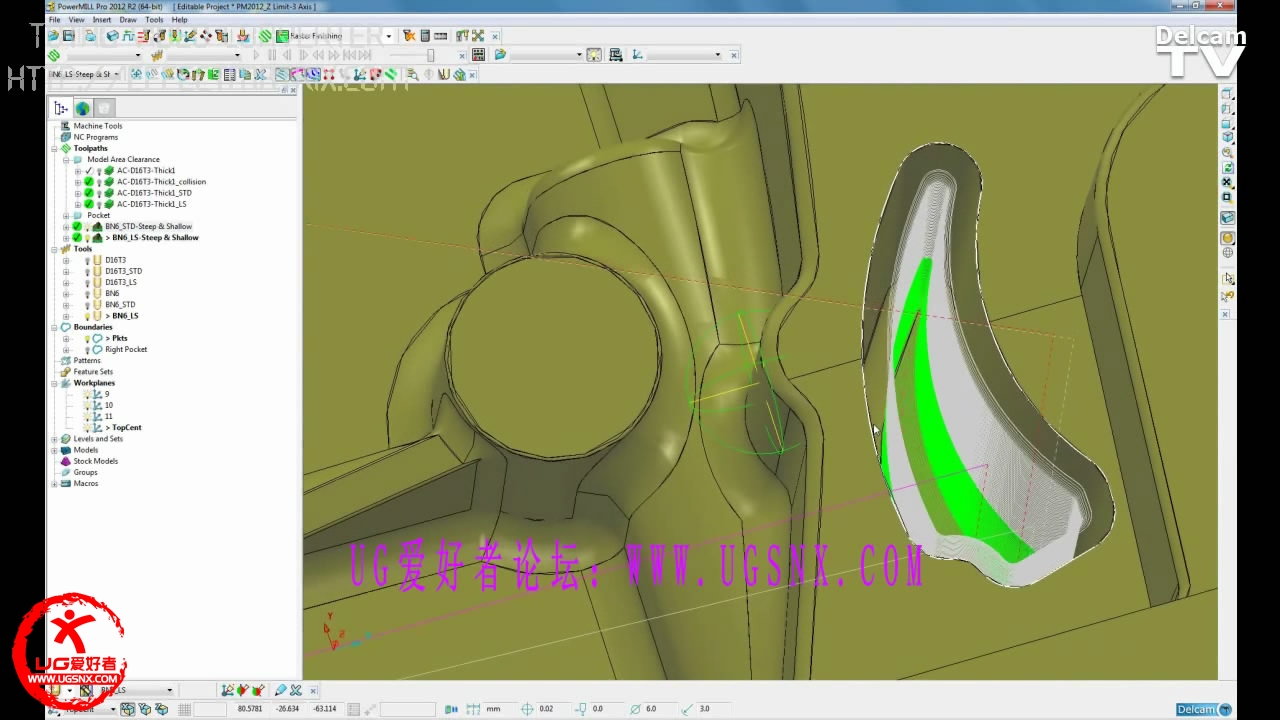Toggle light bulb for Pkts boundary
This screenshot has height=720, width=1280.
click(x=87, y=338)
